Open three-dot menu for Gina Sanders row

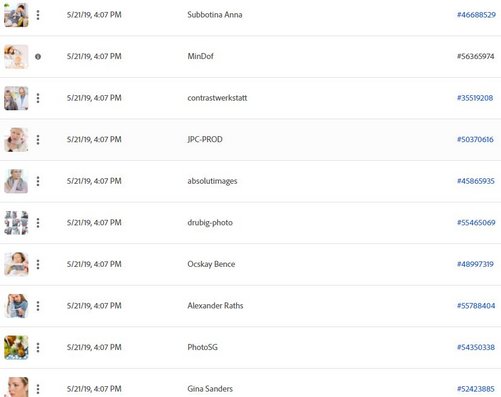point(38,389)
